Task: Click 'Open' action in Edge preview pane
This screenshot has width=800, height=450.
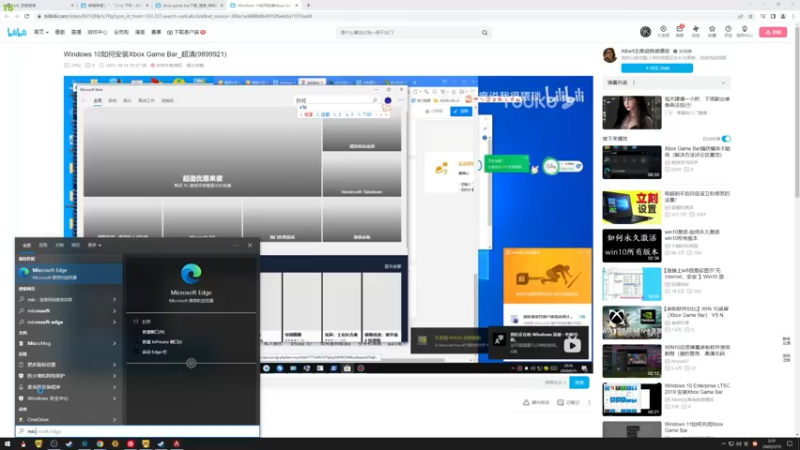Action: point(146,322)
